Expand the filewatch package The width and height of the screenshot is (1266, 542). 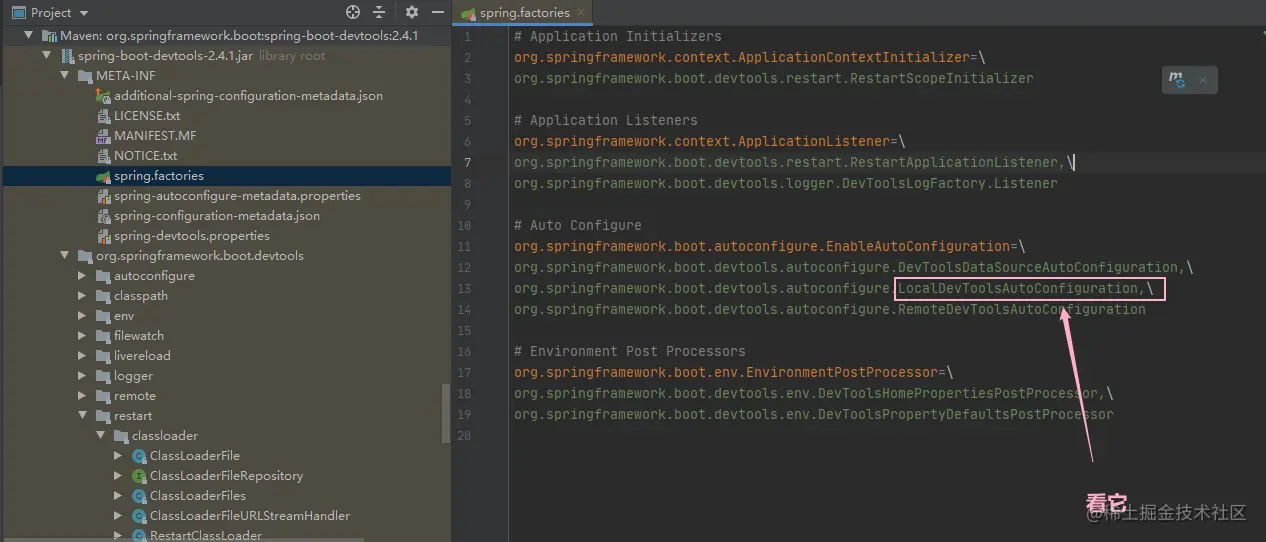coord(83,336)
